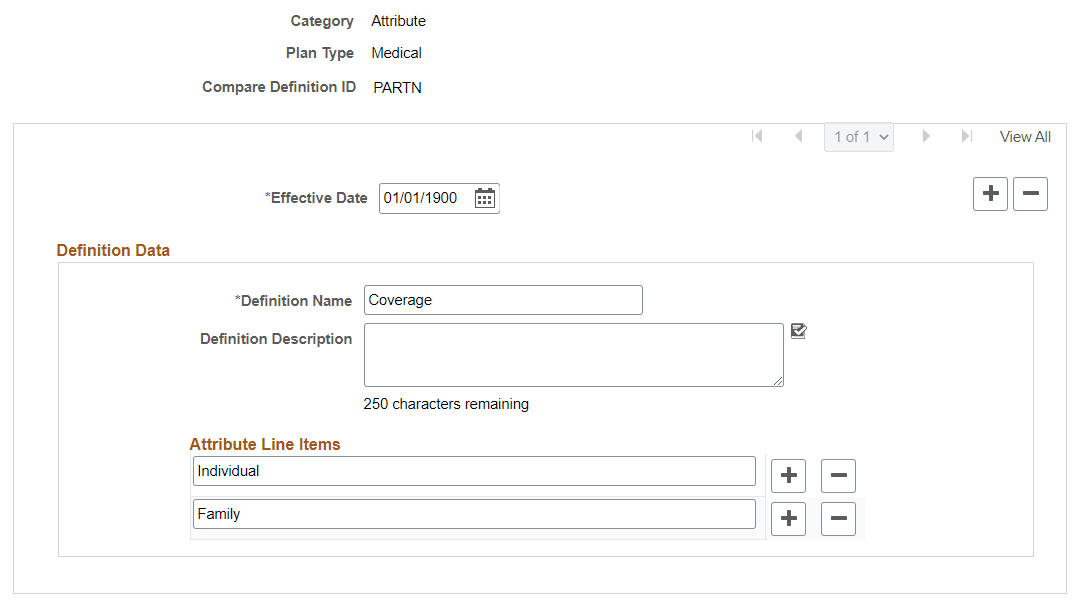
Task: Delete the current Effective Date row
Action: [1030, 194]
